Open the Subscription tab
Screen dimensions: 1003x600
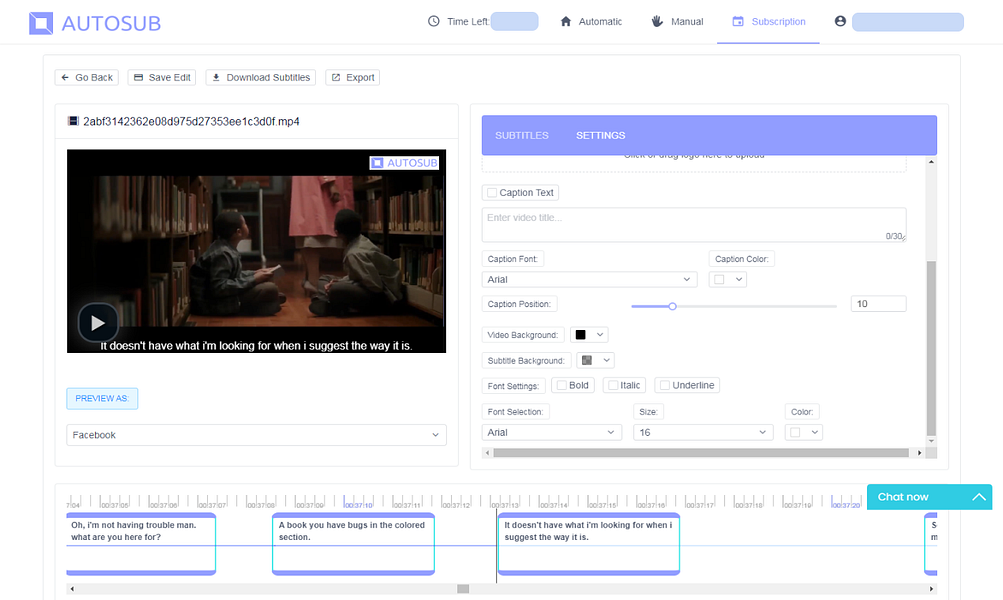769,20
